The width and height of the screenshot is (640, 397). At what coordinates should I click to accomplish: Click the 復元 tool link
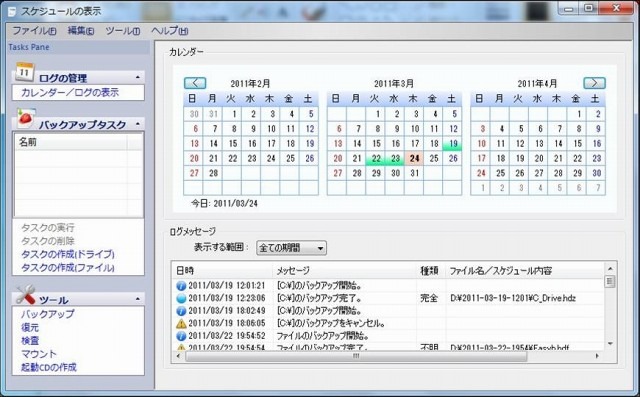(x=30, y=327)
